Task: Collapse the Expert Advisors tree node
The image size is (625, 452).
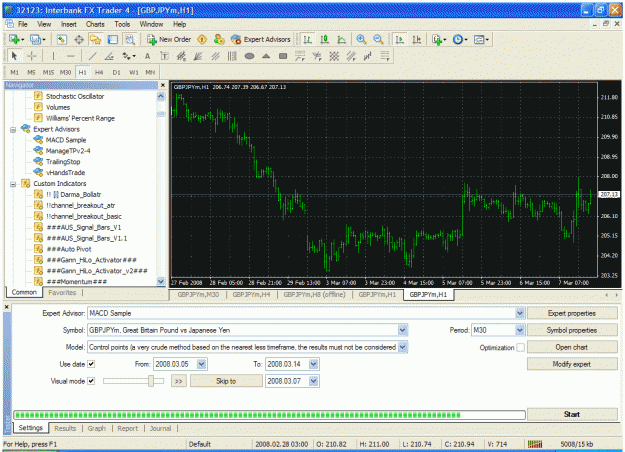Action: pyautogui.click(x=13, y=130)
